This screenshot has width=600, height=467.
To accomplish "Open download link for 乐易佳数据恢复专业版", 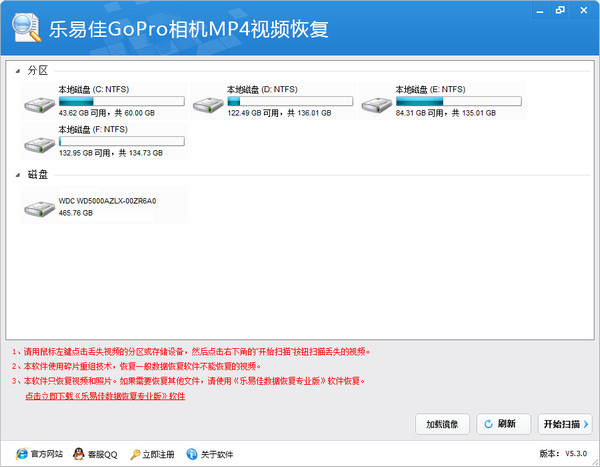I will [105, 396].
